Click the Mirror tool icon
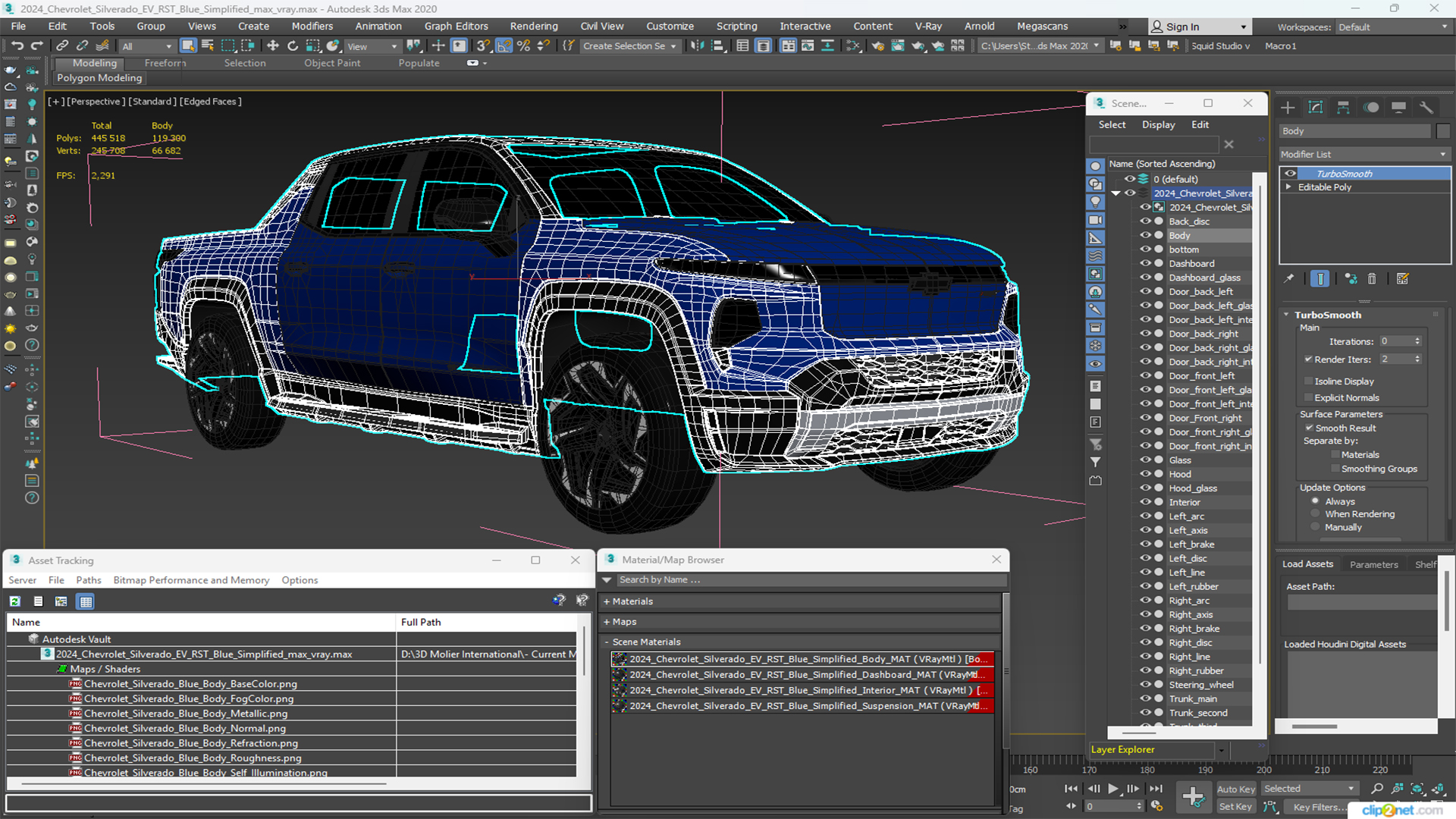 tap(698, 46)
